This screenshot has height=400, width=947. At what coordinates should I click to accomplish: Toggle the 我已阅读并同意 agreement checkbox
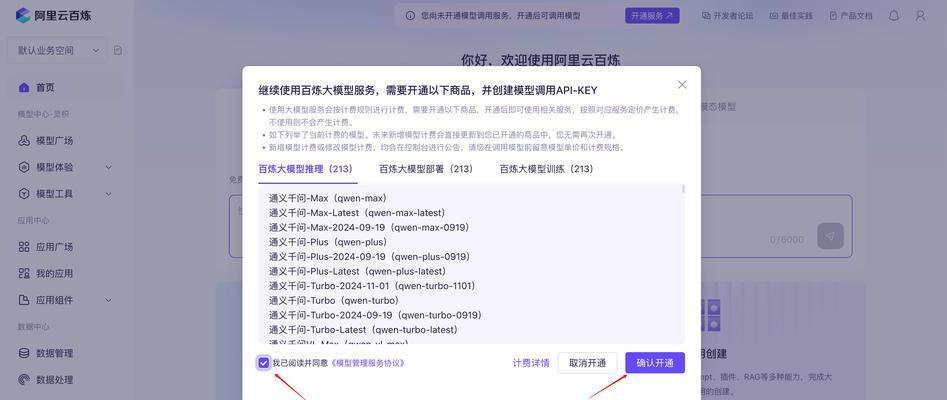click(263, 363)
